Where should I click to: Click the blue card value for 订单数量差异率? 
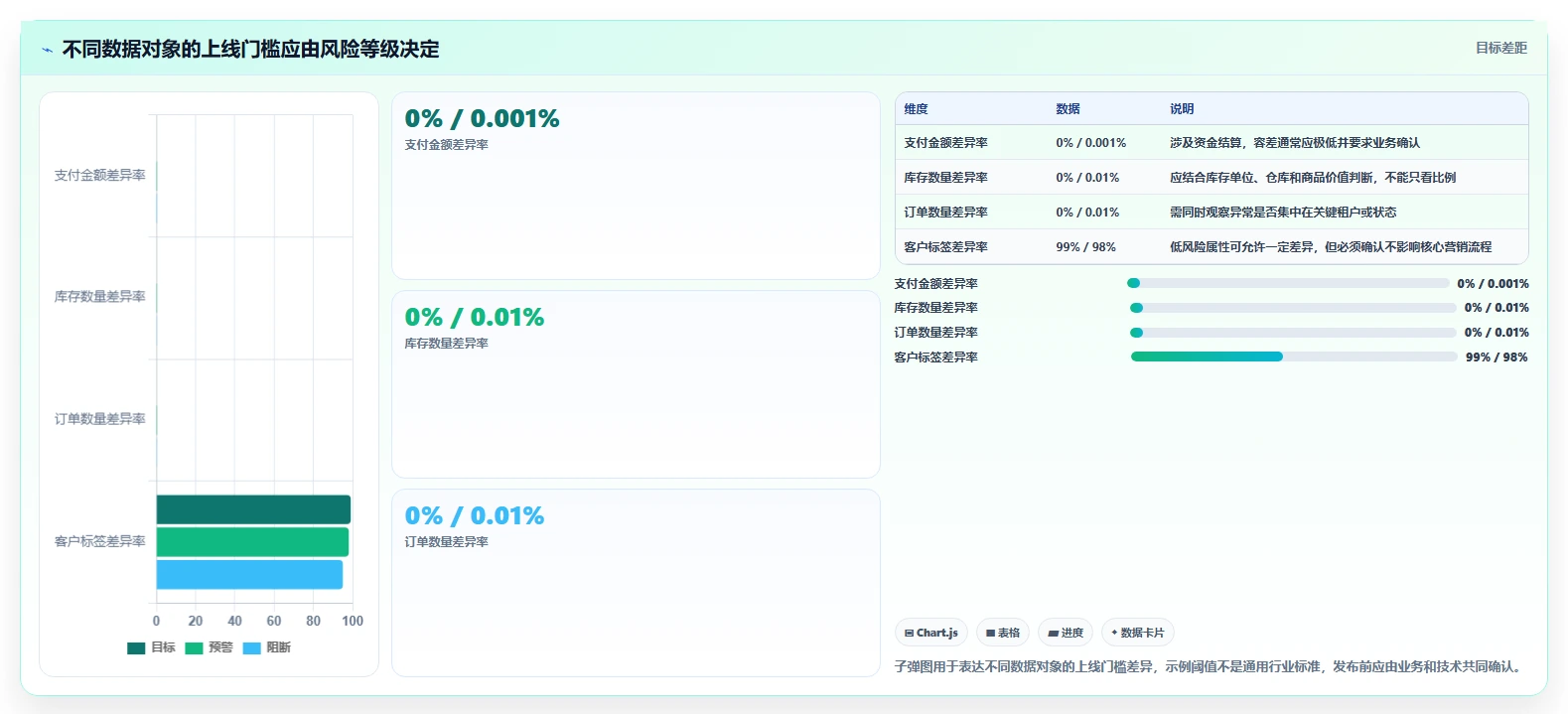[x=475, y=516]
